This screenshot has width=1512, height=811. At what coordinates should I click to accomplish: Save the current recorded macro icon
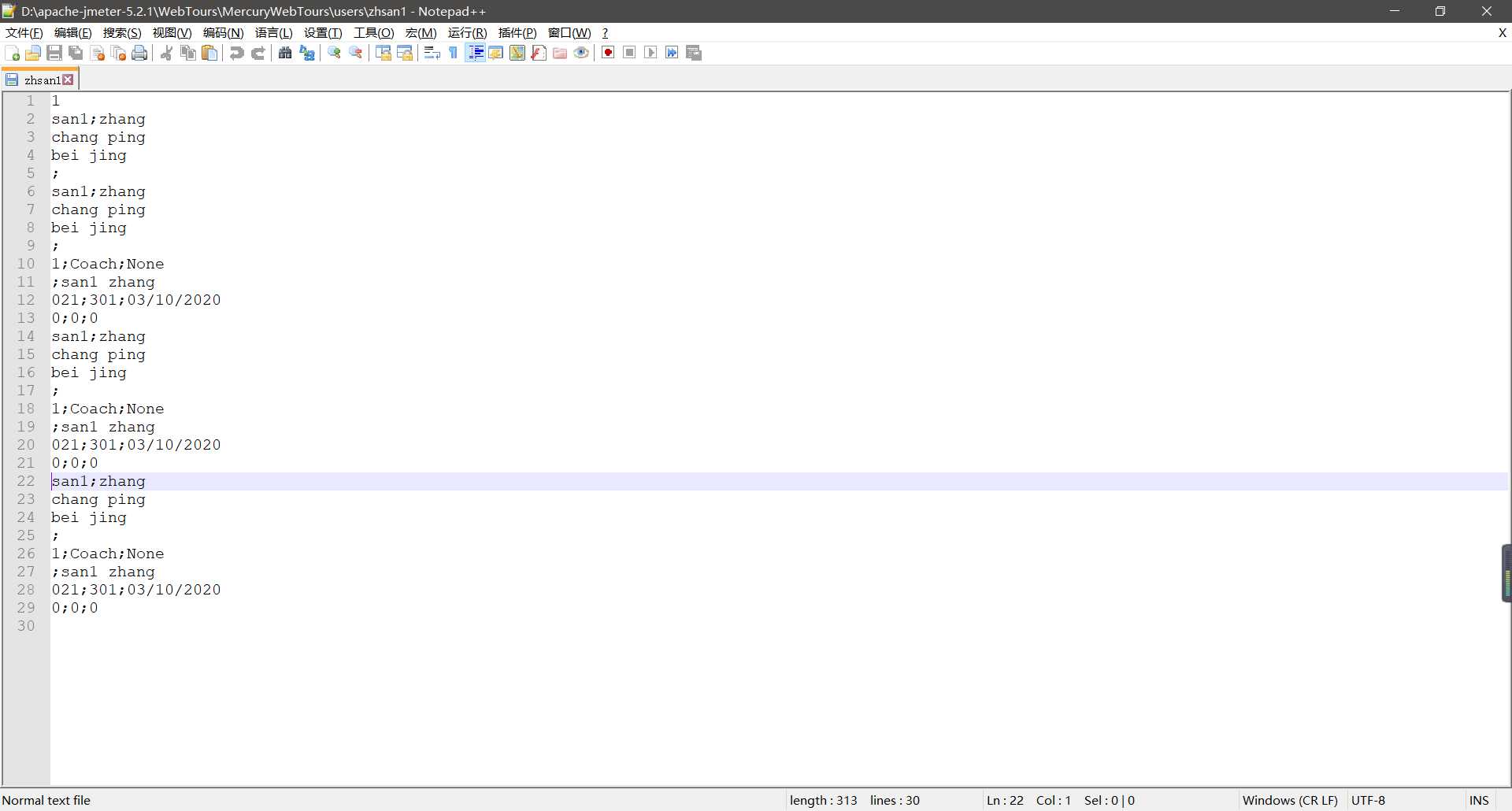coord(694,53)
